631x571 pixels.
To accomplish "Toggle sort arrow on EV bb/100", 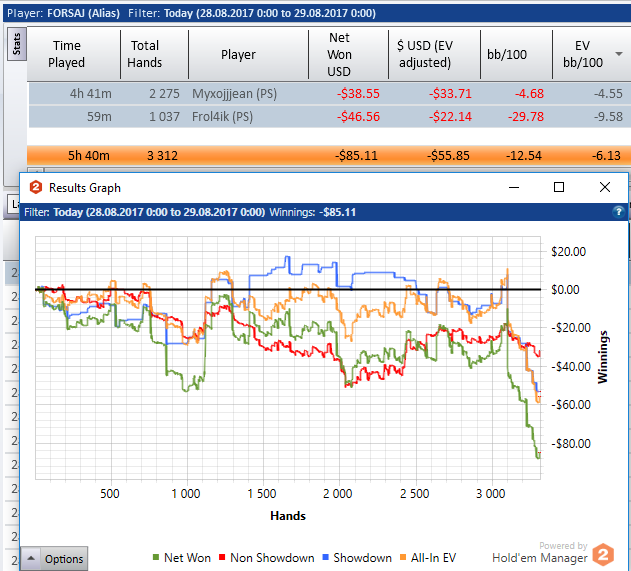I will [x=619, y=54].
